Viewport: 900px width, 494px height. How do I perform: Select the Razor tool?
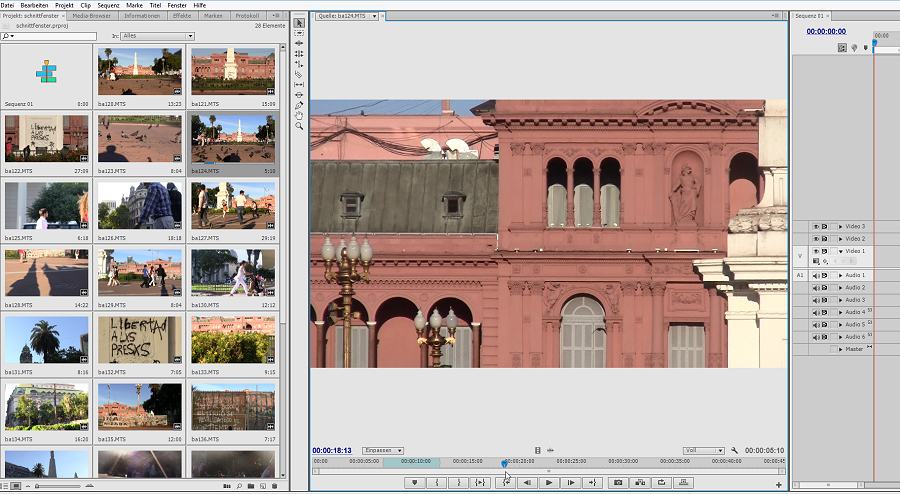tap(299, 75)
